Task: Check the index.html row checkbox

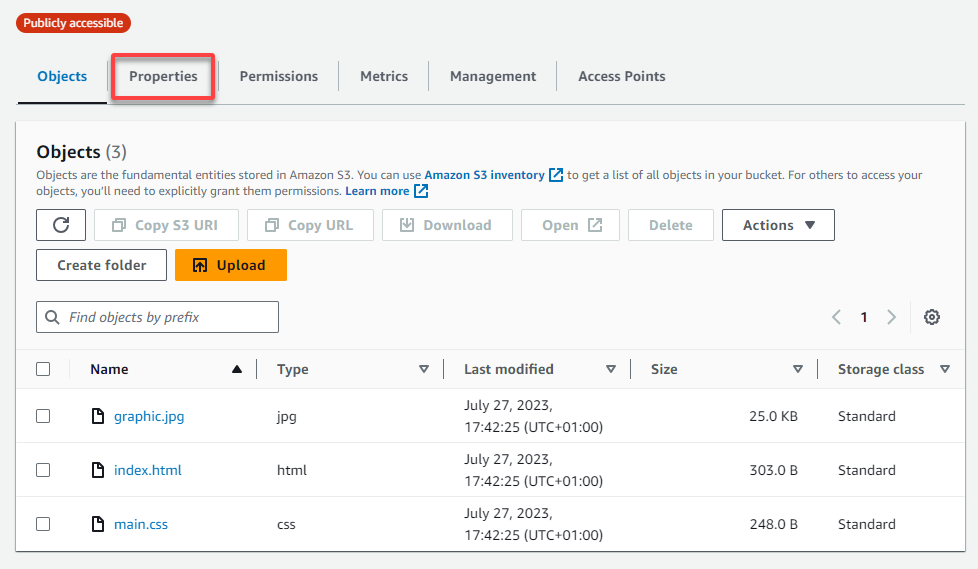Action: tap(43, 470)
